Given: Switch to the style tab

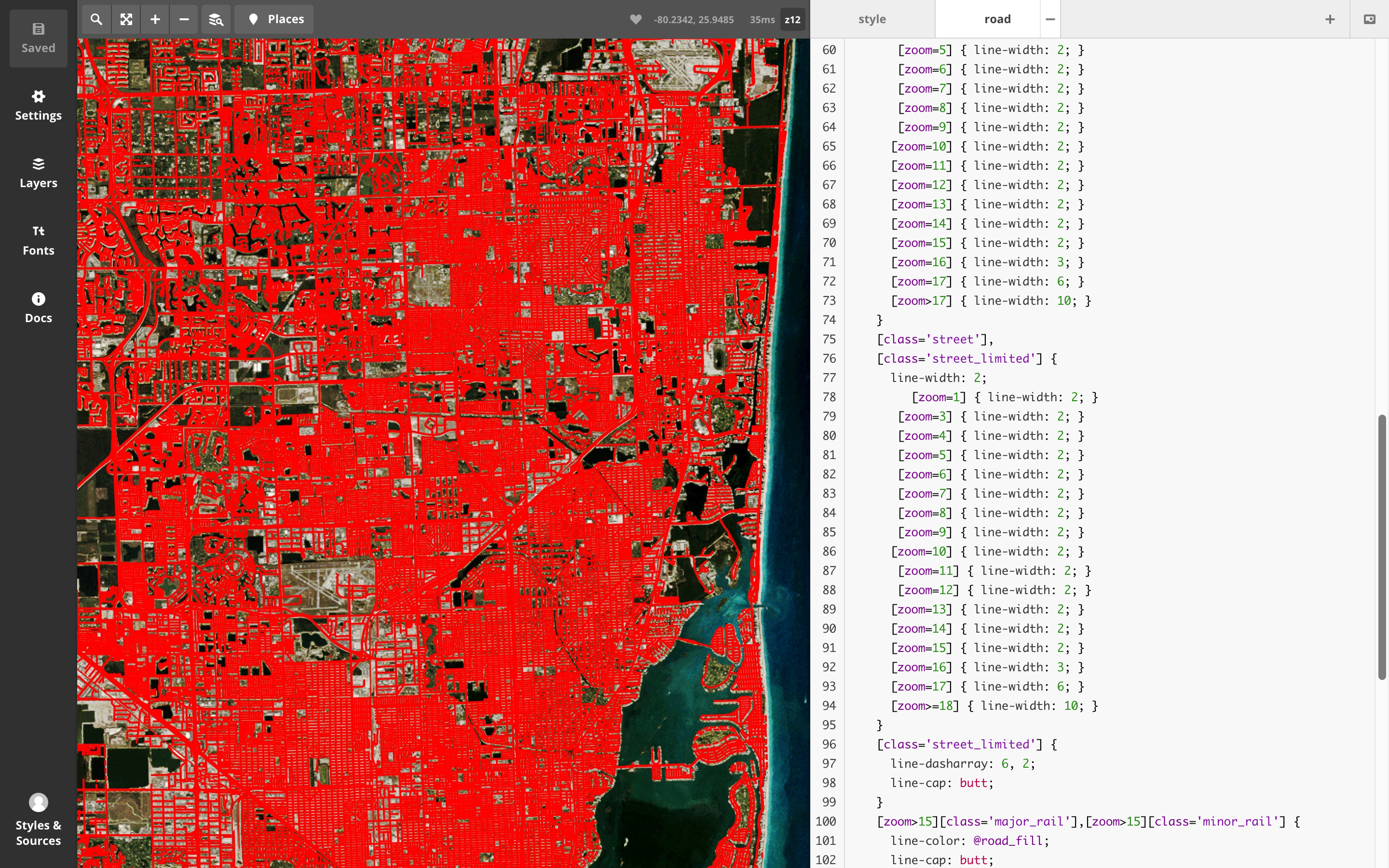Looking at the screenshot, I should (872, 19).
